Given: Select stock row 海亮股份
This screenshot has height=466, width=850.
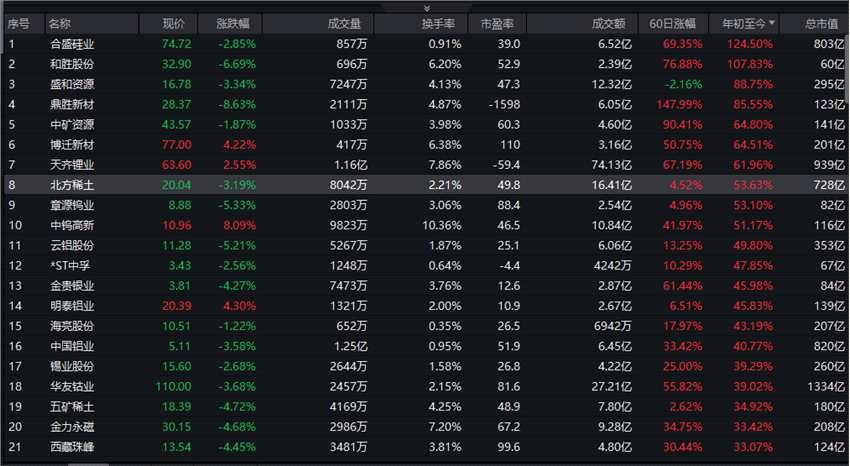Looking at the screenshot, I should tap(424, 326).
